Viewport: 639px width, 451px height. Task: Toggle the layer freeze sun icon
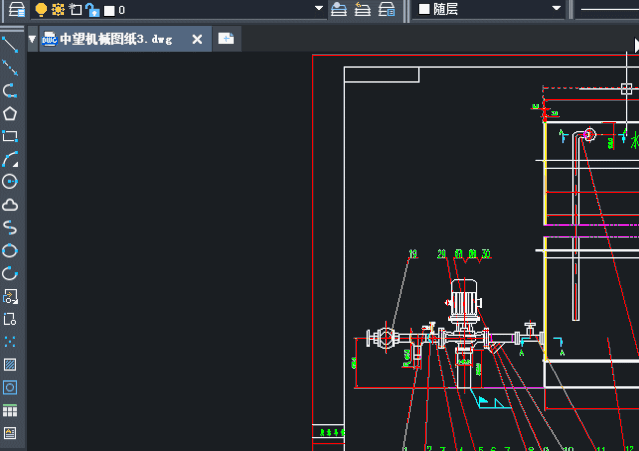click(58, 9)
